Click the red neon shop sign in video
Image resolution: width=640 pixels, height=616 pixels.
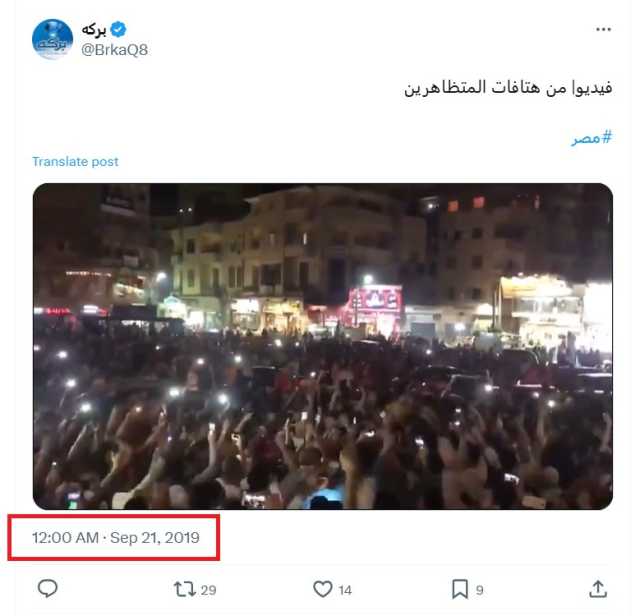click(374, 300)
